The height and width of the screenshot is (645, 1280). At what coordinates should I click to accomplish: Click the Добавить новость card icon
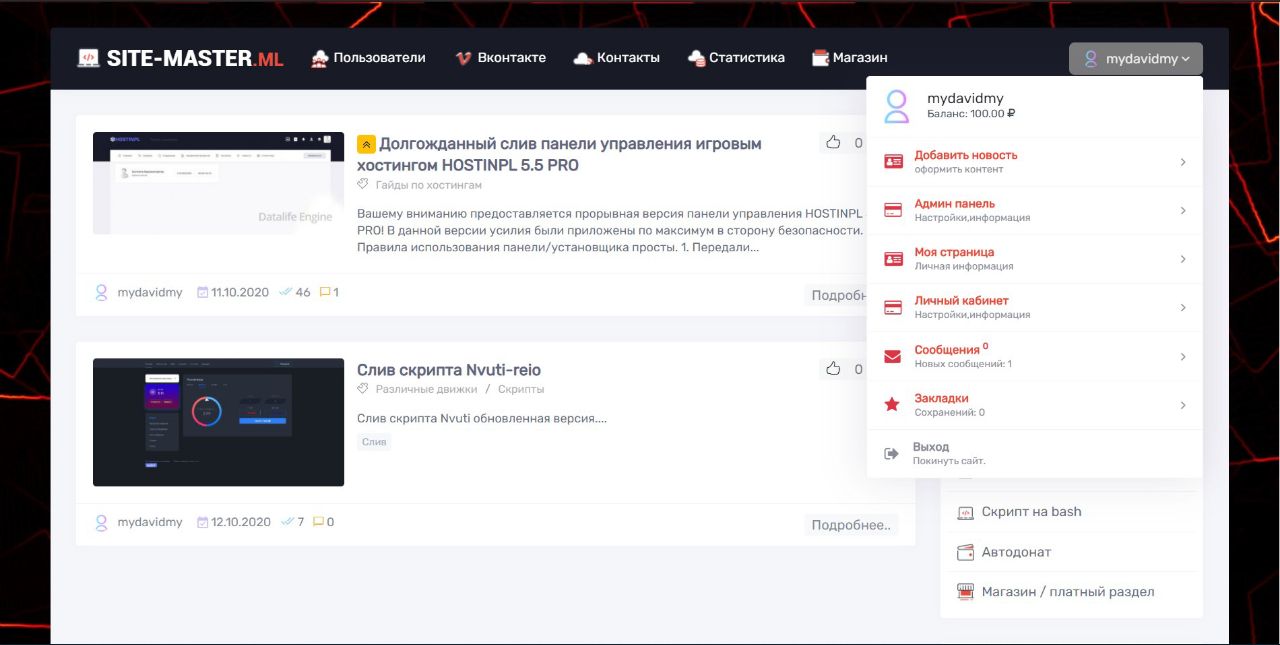coord(893,162)
